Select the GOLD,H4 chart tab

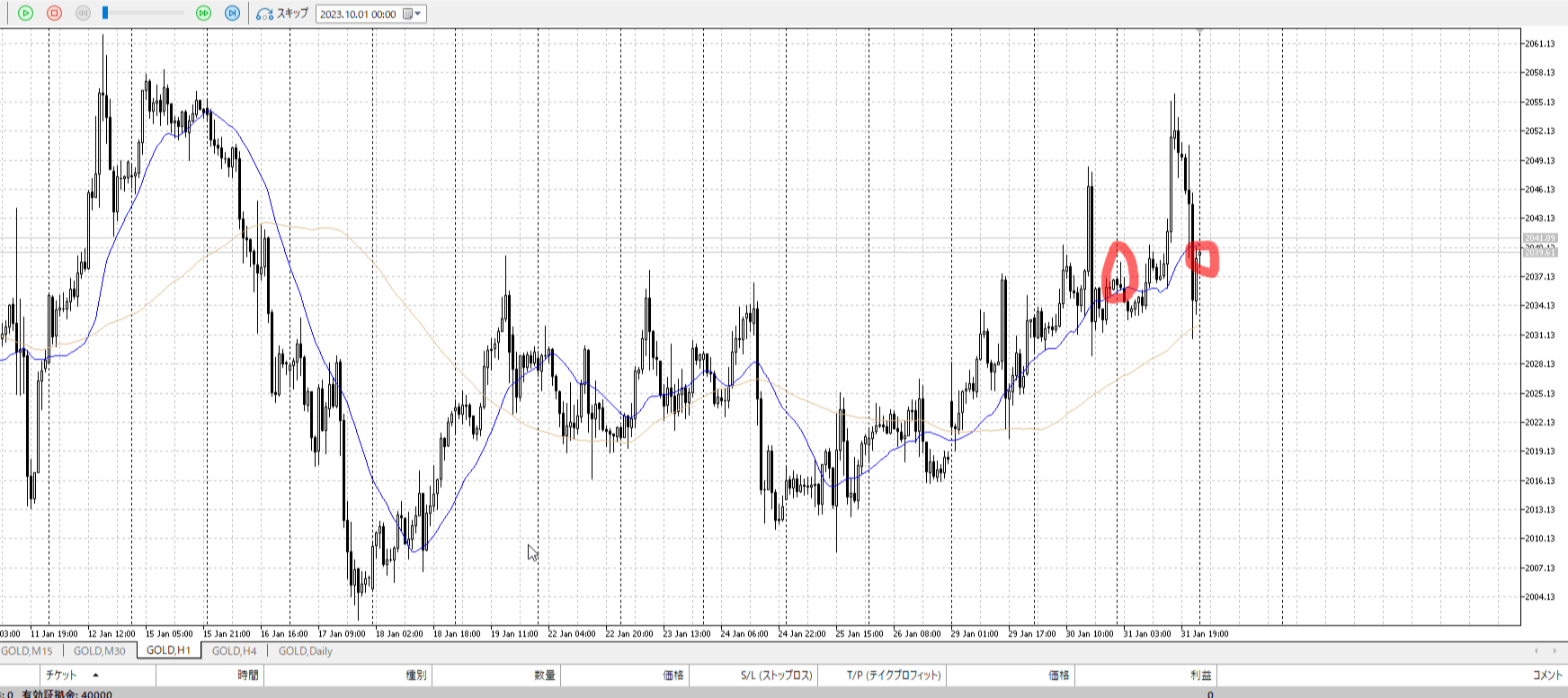[x=234, y=651]
